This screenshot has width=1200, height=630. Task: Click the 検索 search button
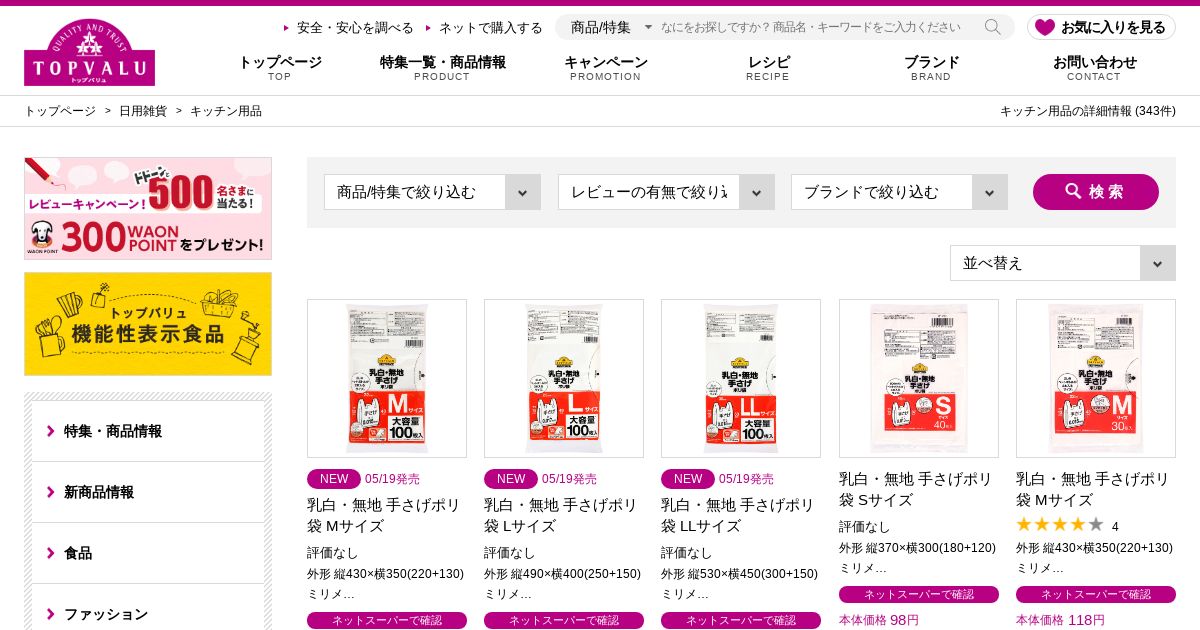[1096, 192]
